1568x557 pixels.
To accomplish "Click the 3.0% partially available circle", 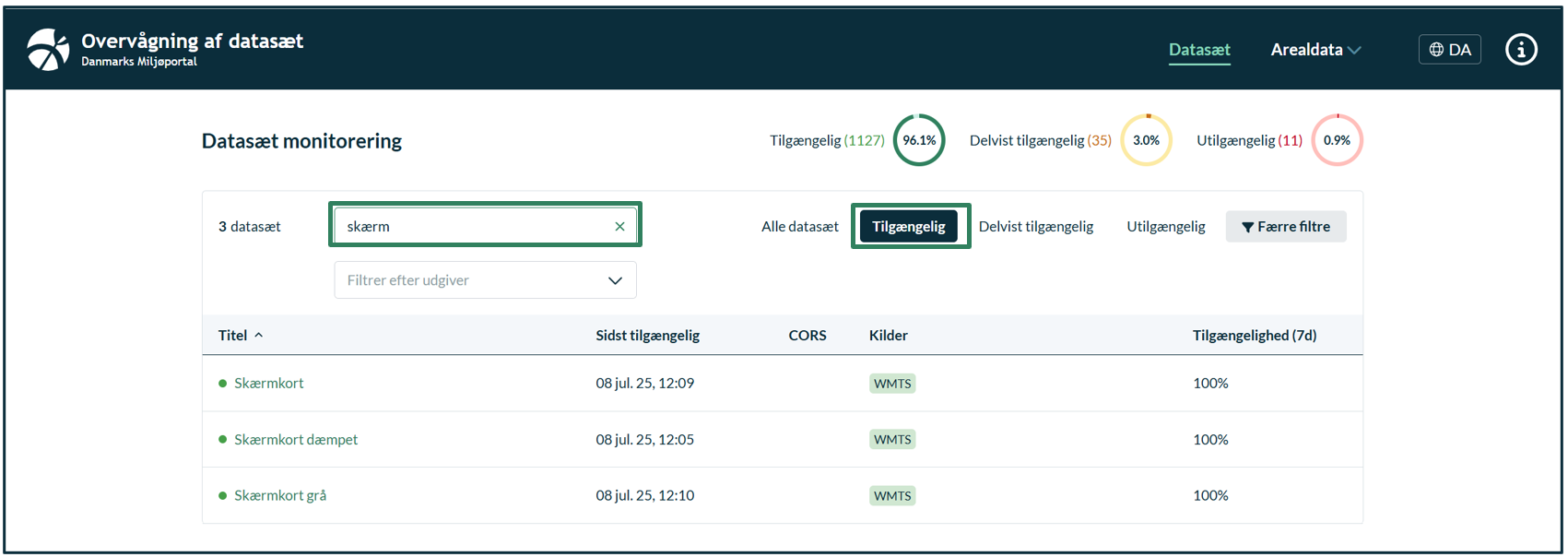I will [1146, 140].
